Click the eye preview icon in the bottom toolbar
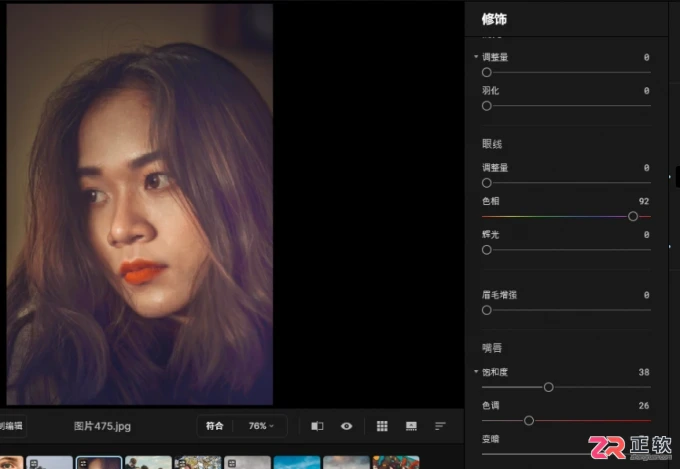This screenshot has height=469, width=680. click(347, 426)
